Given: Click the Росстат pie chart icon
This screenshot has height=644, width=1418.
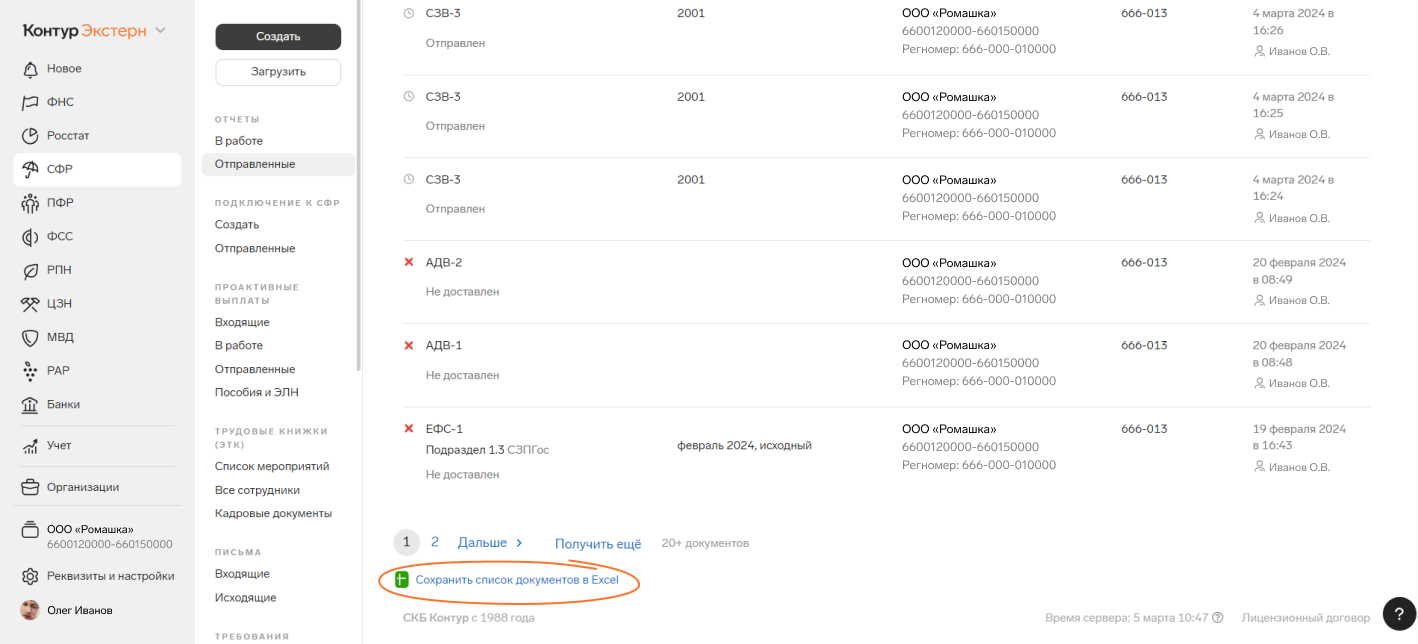Looking at the screenshot, I should pyautogui.click(x=30, y=136).
